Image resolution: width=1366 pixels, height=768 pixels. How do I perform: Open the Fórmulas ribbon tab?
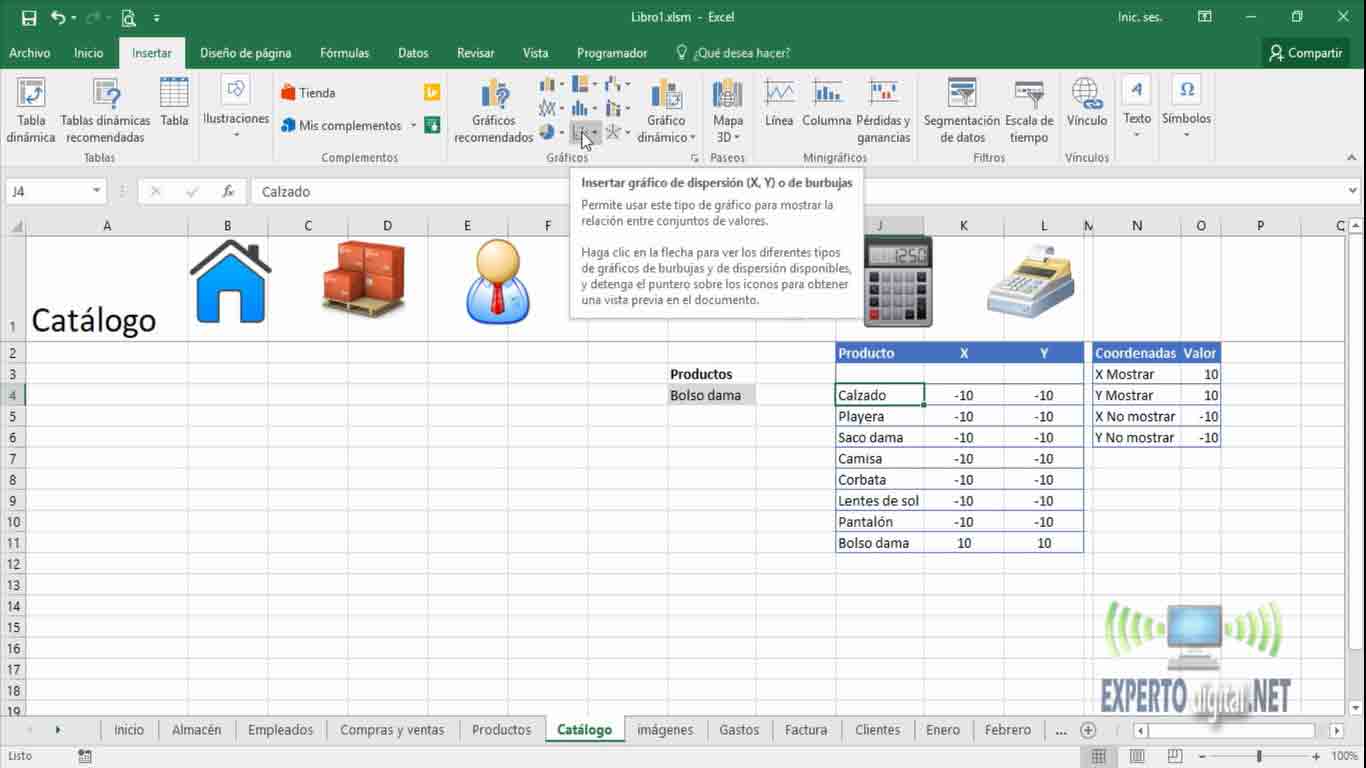(344, 53)
